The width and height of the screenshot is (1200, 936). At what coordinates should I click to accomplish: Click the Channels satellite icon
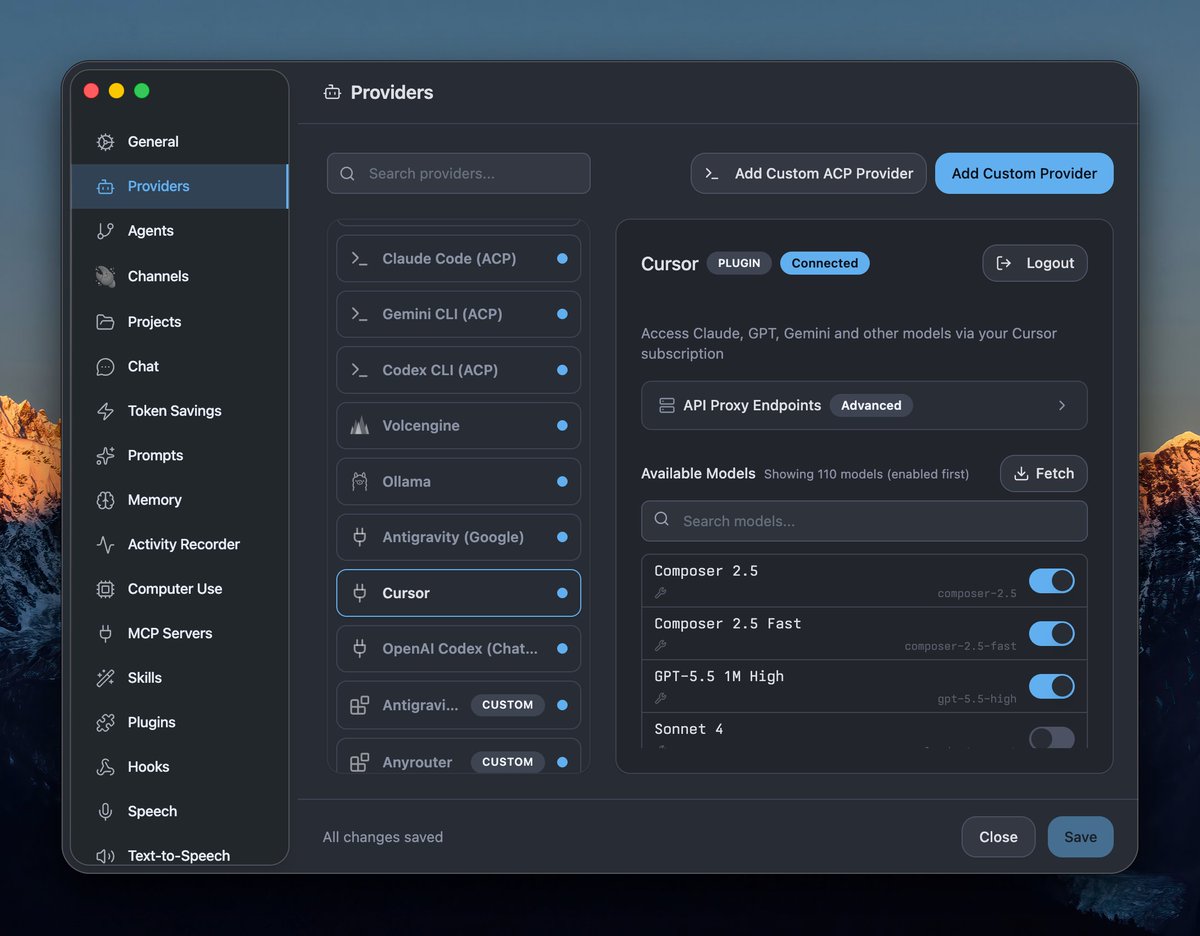(105, 276)
